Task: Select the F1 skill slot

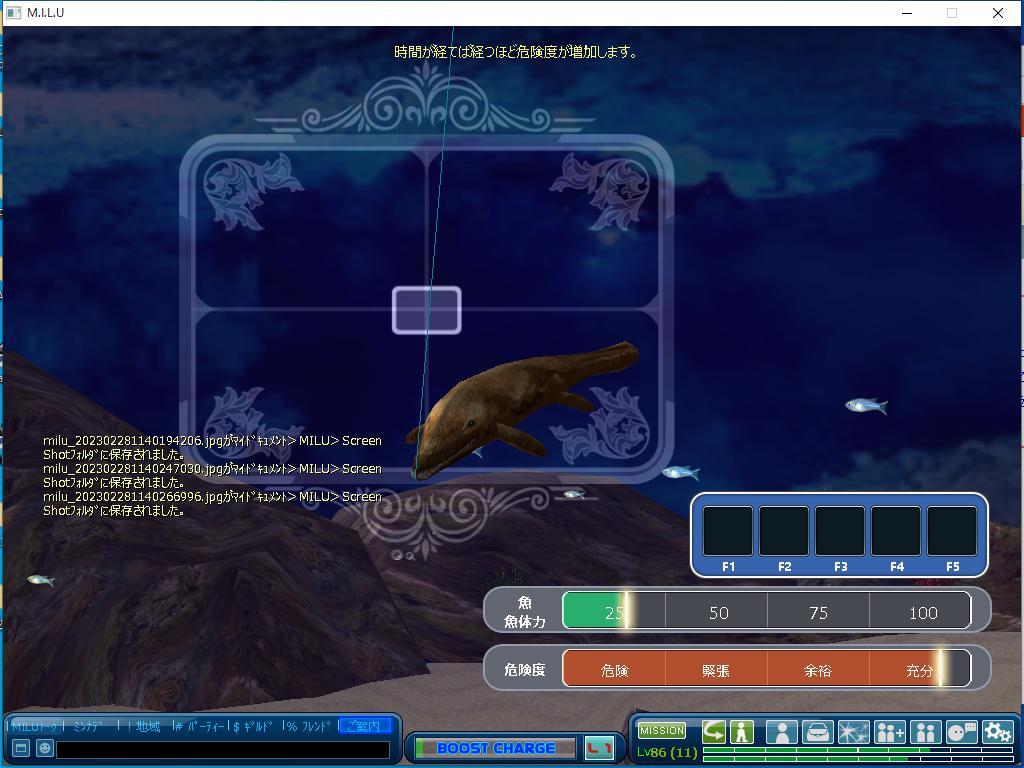Action: click(728, 531)
